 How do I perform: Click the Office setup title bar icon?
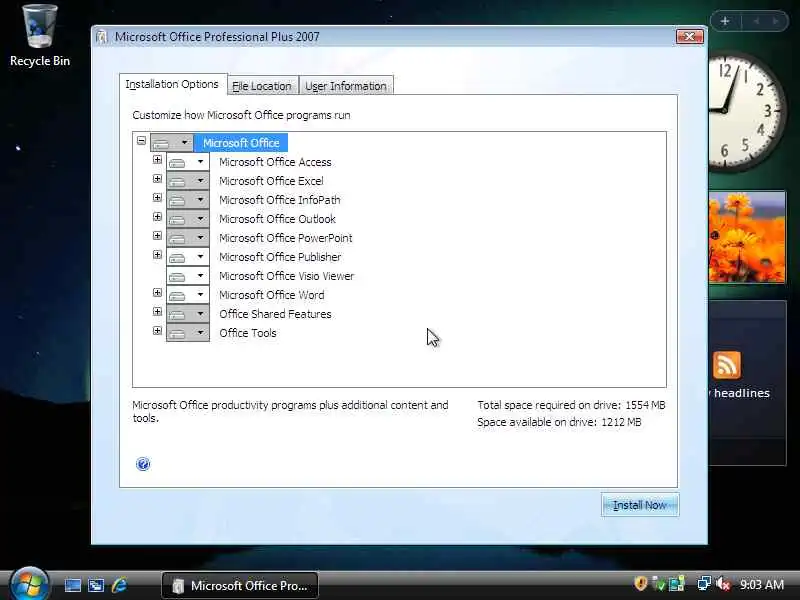click(102, 37)
